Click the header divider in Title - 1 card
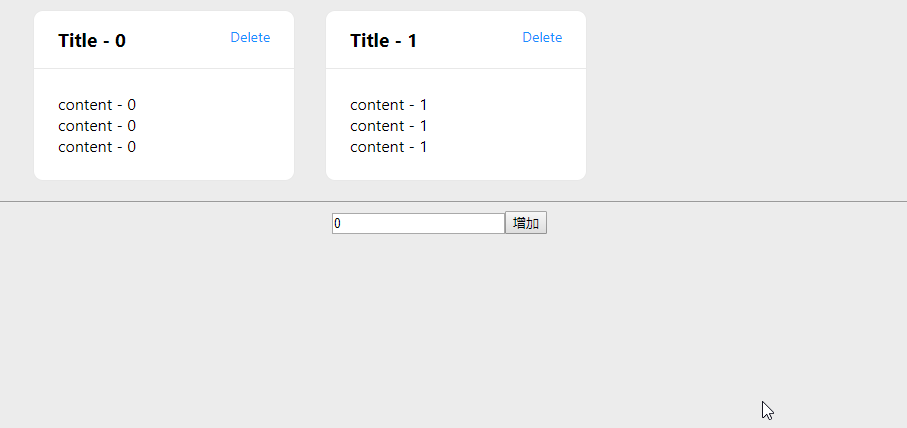The height and width of the screenshot is (428, 907). point(456,68)
